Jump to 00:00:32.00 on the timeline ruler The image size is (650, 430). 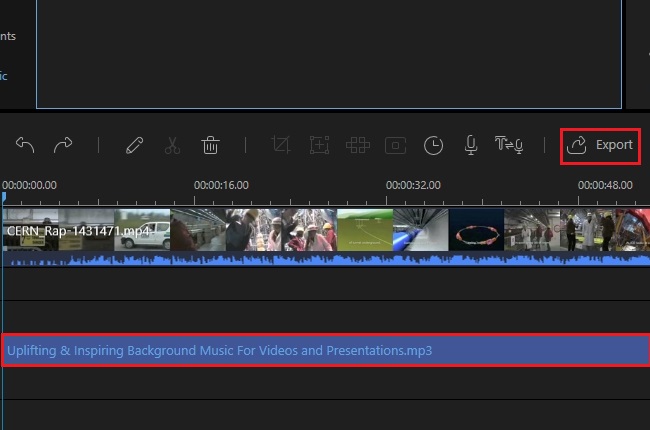[x=413, y=185]
